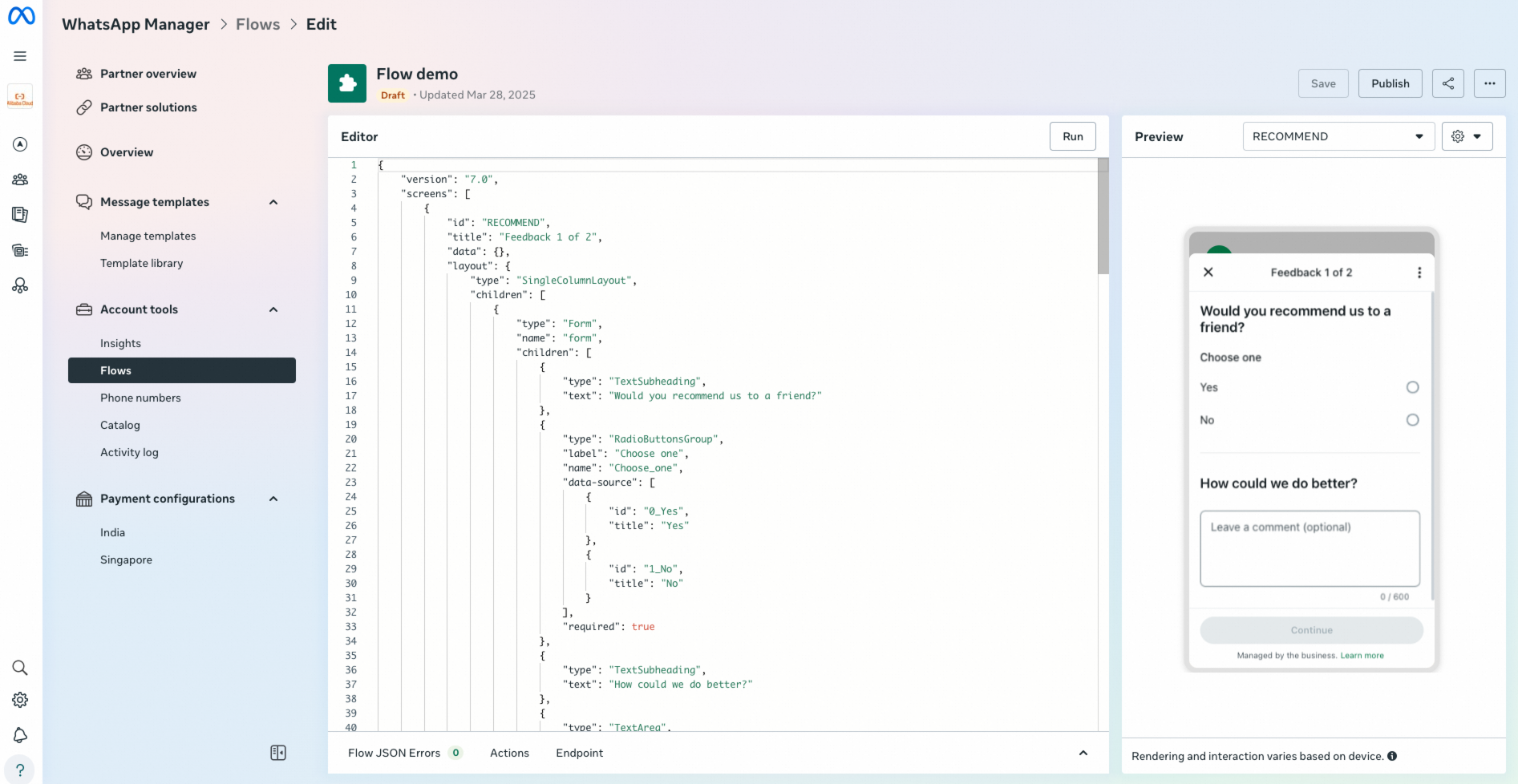Click the rendering info icon
The height and width of the screenshot is (784, 1518).
(1392, 756)
